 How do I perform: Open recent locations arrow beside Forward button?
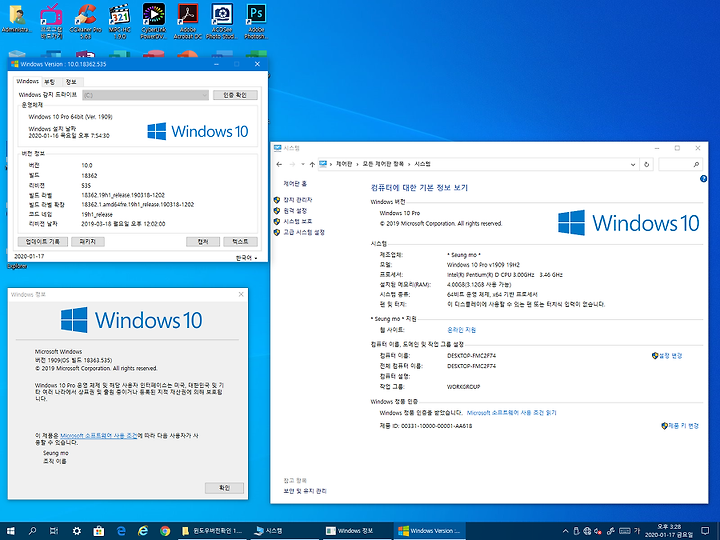tap(303, 164)
